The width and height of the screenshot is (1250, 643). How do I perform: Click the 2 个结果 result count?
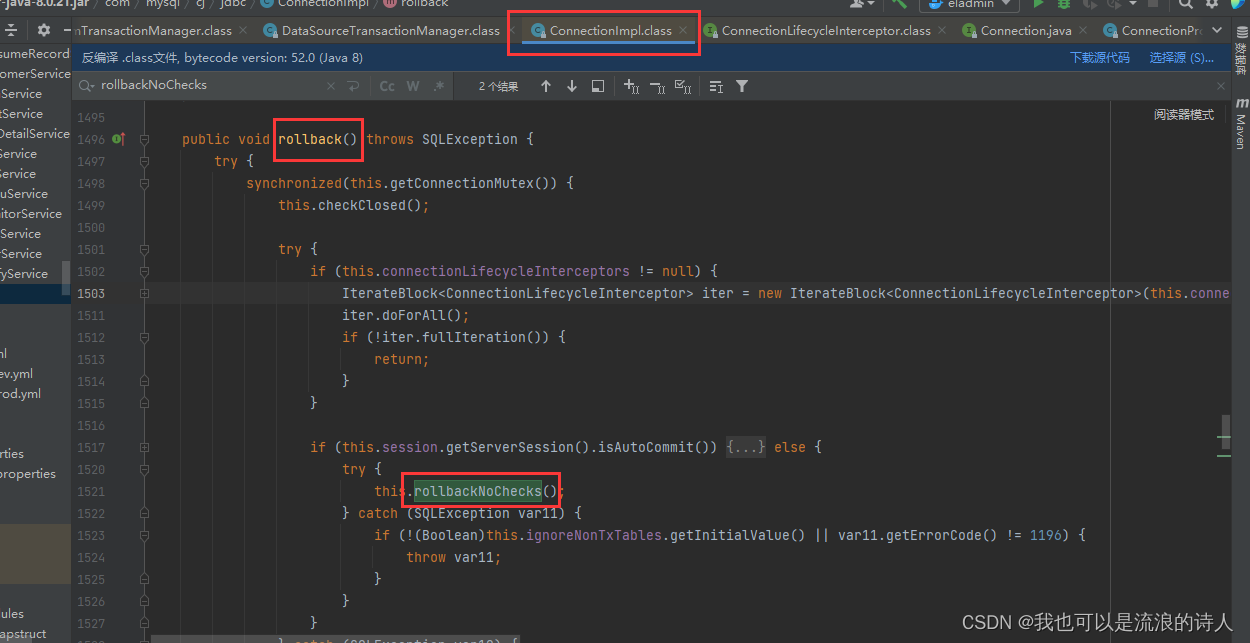coord(498,87)
